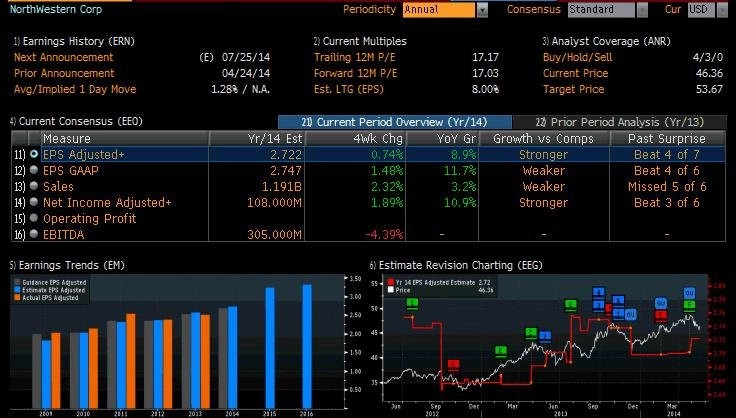Switch to Current Period Overview (Yr/14) tab
This screenshot has width=736, height=418.
pyautogui.click(x=395, y=122)
